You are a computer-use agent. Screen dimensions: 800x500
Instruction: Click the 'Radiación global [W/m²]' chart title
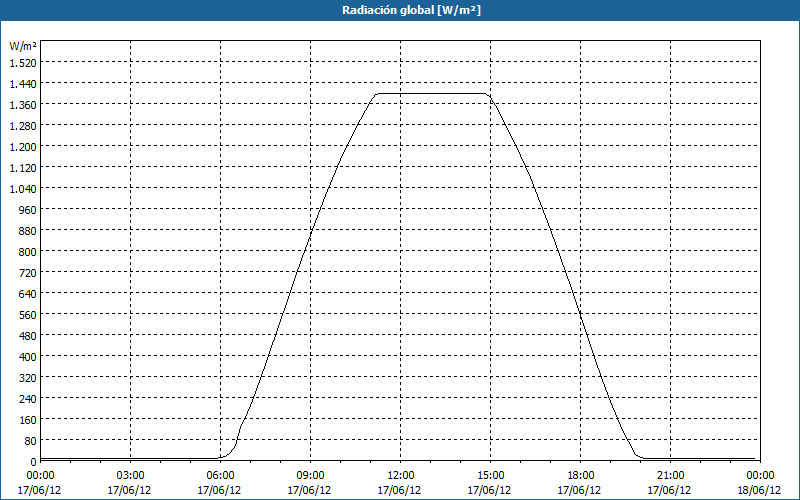[411, 10]
